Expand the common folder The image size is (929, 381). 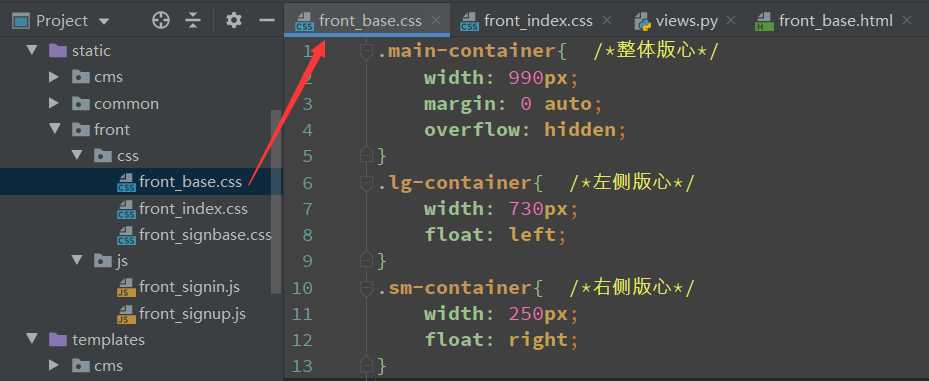click(55, 104)
